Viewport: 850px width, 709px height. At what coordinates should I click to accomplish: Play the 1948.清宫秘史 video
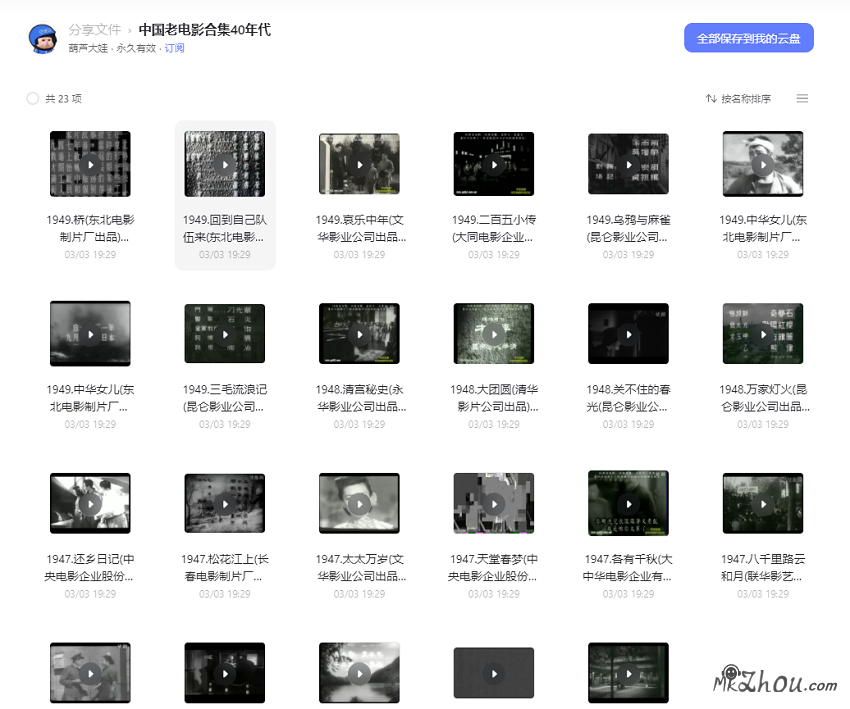coord(359,333)
